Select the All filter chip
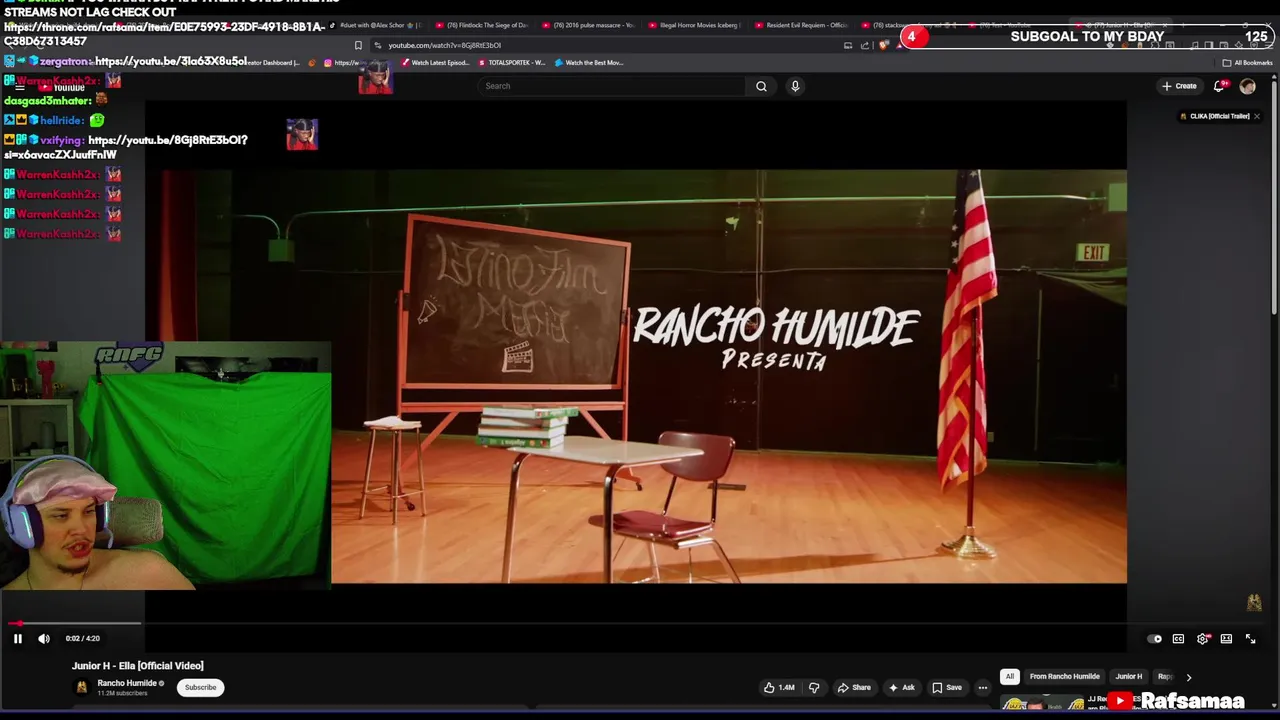The image size is (1280, 720). coord(1010,676)
